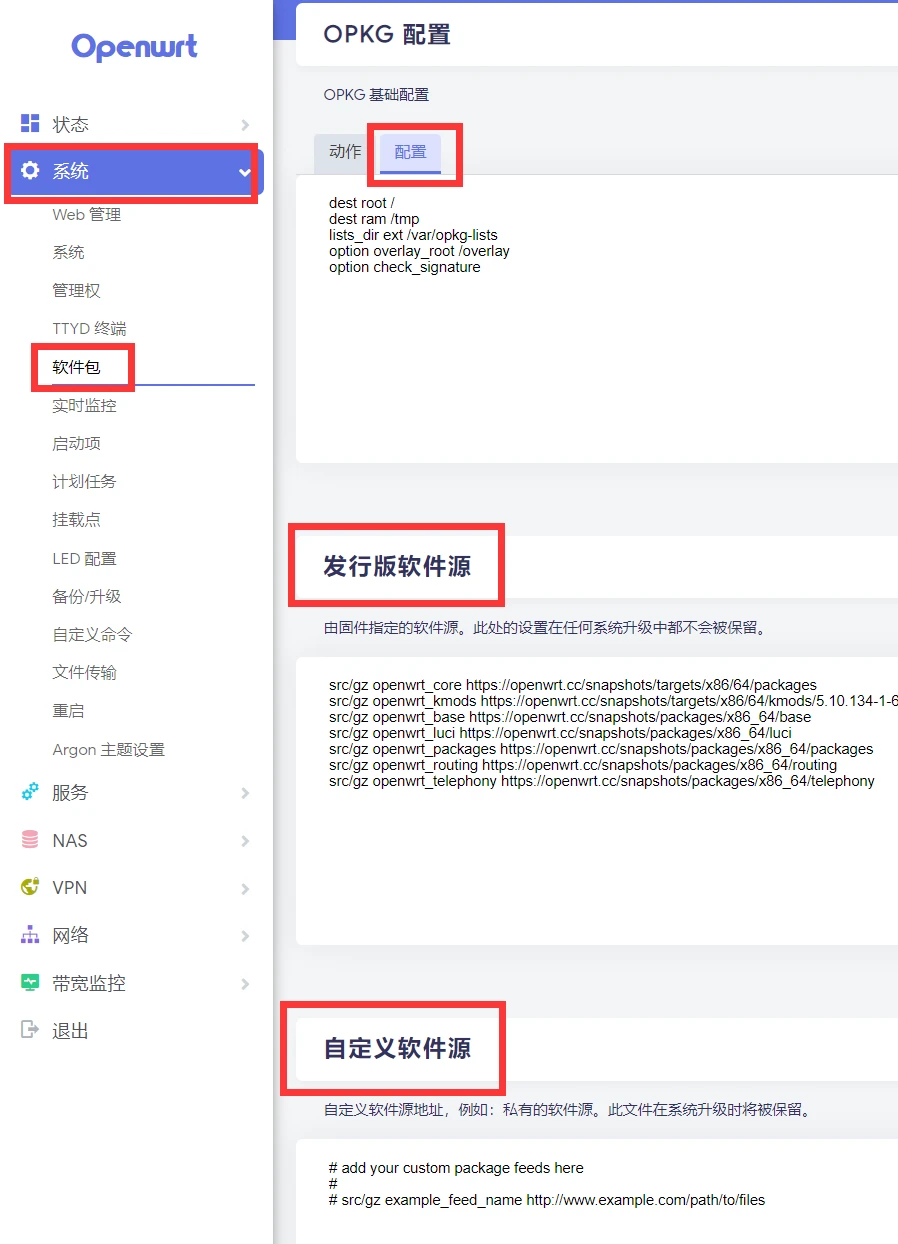This screenshot has width=898, height=1244.
Task: Expand the 带宽监控 menu chevron
Action: tap(245, 984)
